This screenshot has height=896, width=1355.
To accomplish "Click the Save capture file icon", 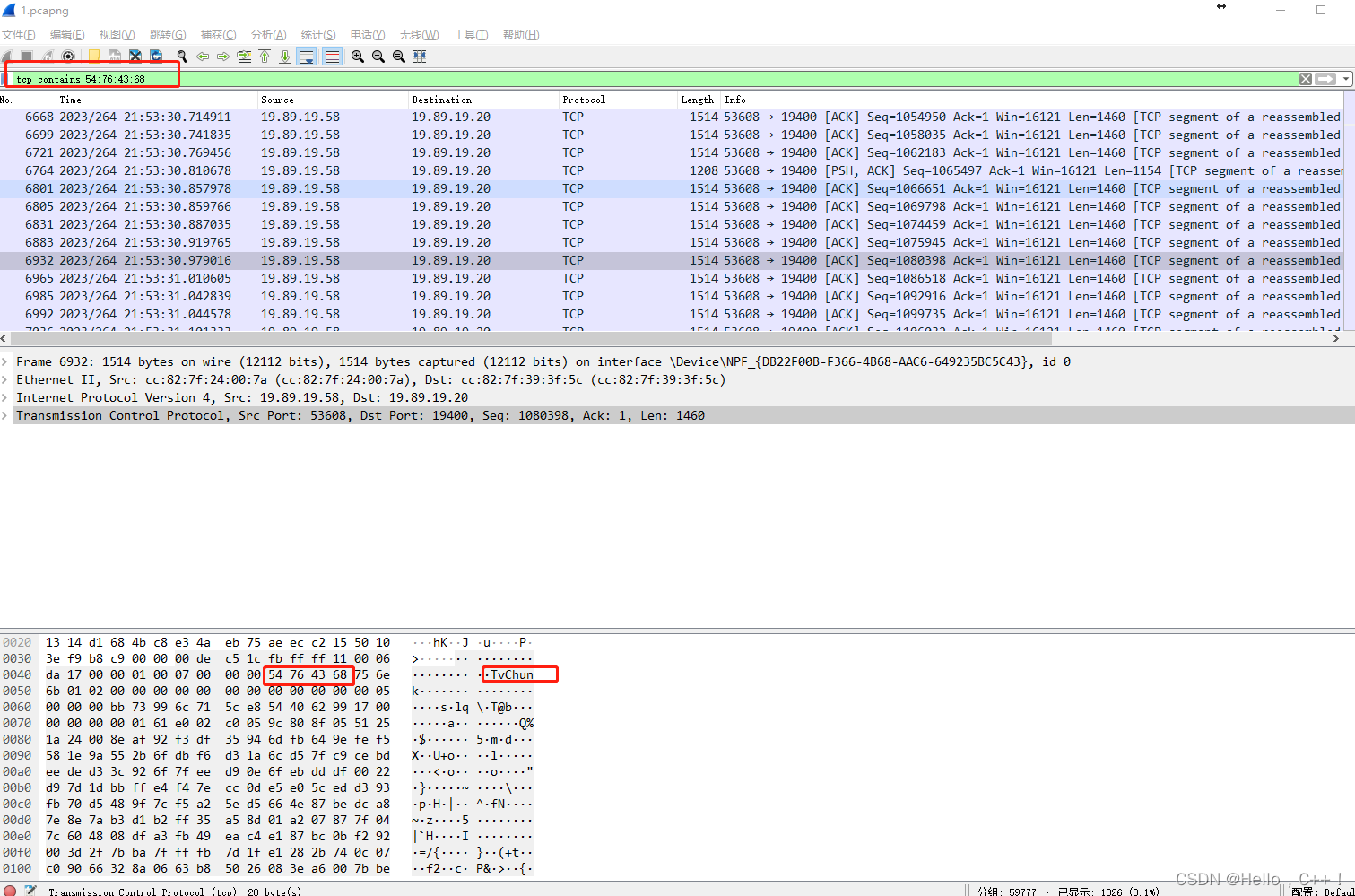I will [115, 57].
